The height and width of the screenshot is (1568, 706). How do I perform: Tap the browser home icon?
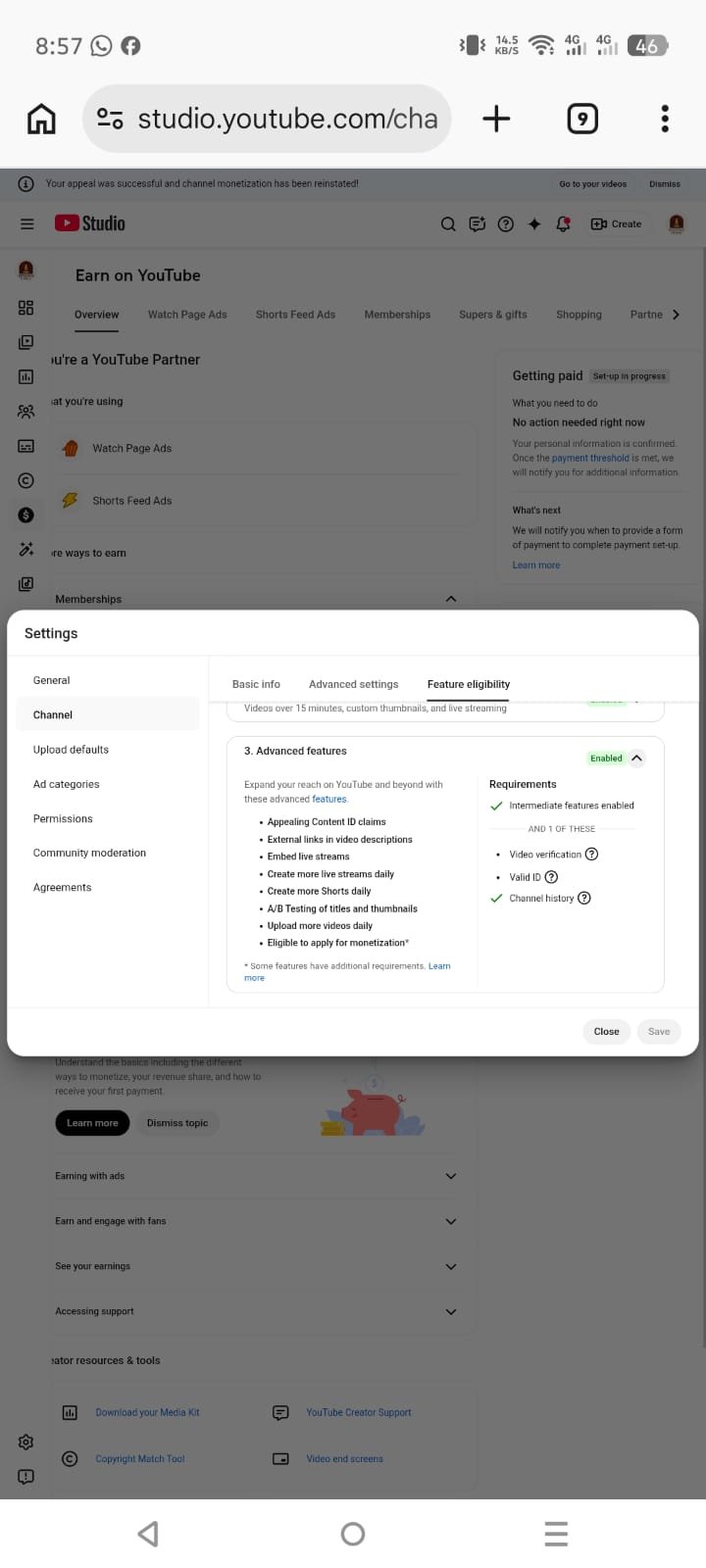41,119
